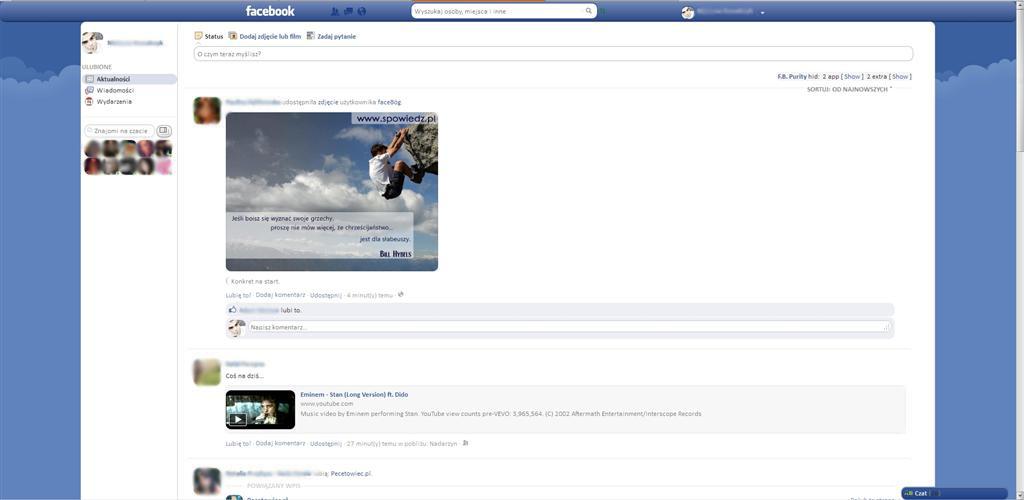Open the shared spowiedz.pl climber photo
The image size is (1024, 500).
pyautogui.click(x=332, y=191)
